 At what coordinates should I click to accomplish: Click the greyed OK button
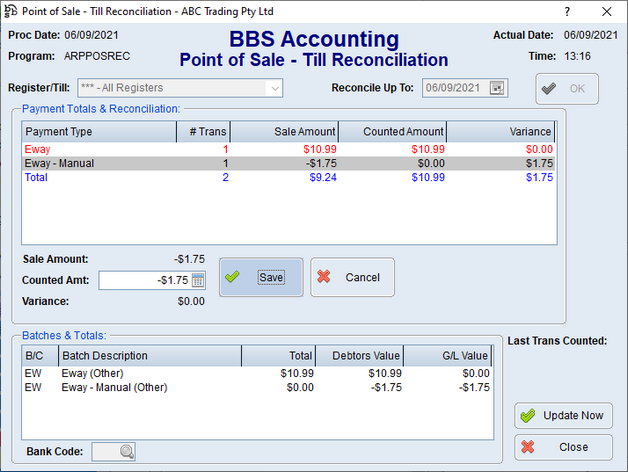coord(567,88)
